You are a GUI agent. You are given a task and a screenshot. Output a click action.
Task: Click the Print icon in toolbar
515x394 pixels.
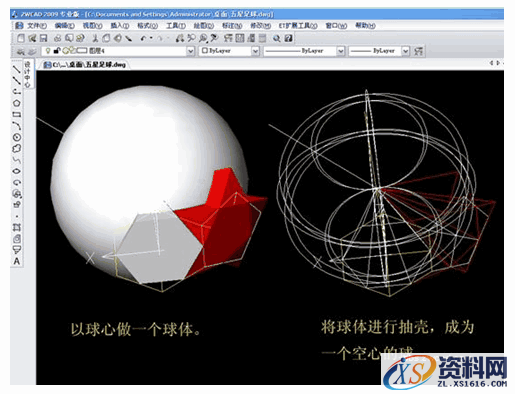(57, 38)
